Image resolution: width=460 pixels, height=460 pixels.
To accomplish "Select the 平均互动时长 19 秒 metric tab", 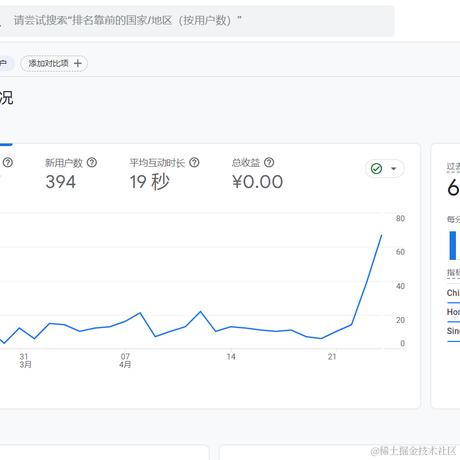I will 164,174.
